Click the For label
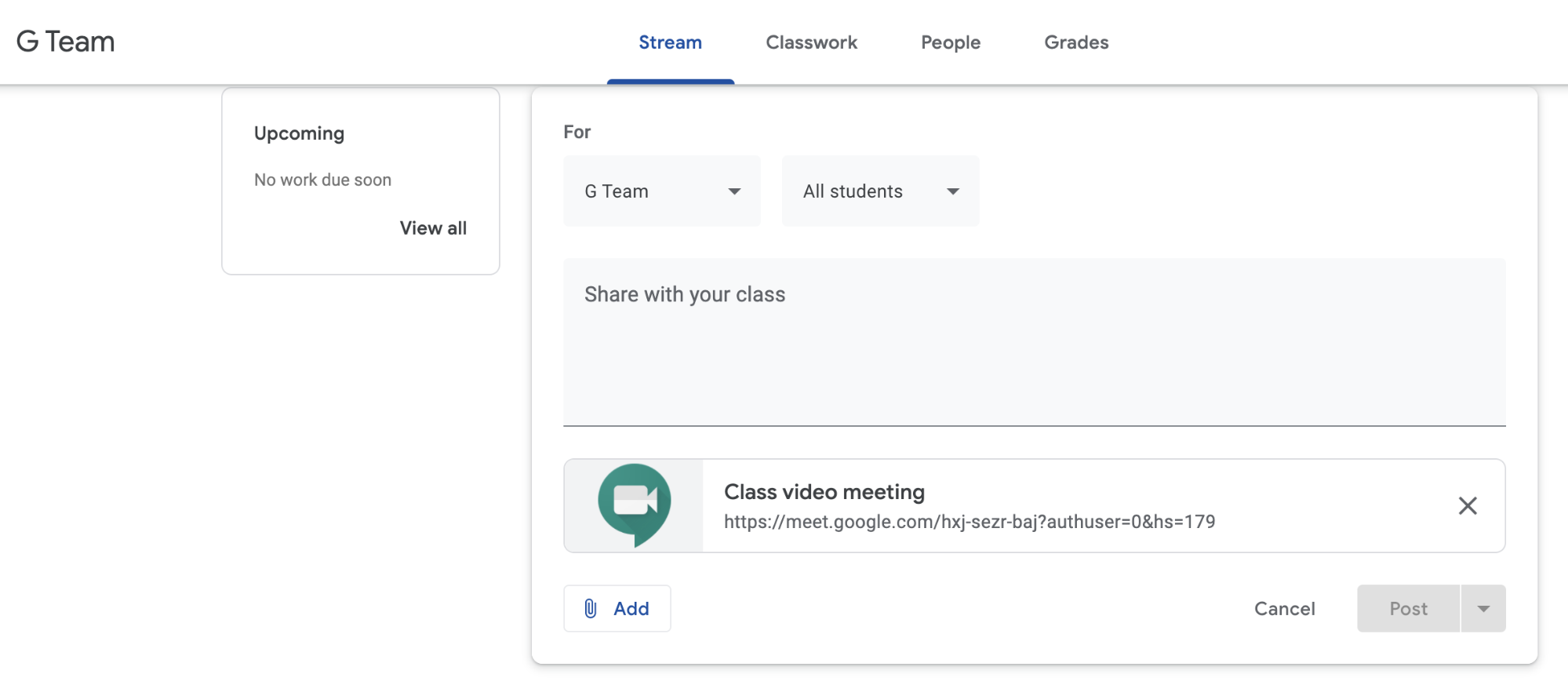 [577, 132]
